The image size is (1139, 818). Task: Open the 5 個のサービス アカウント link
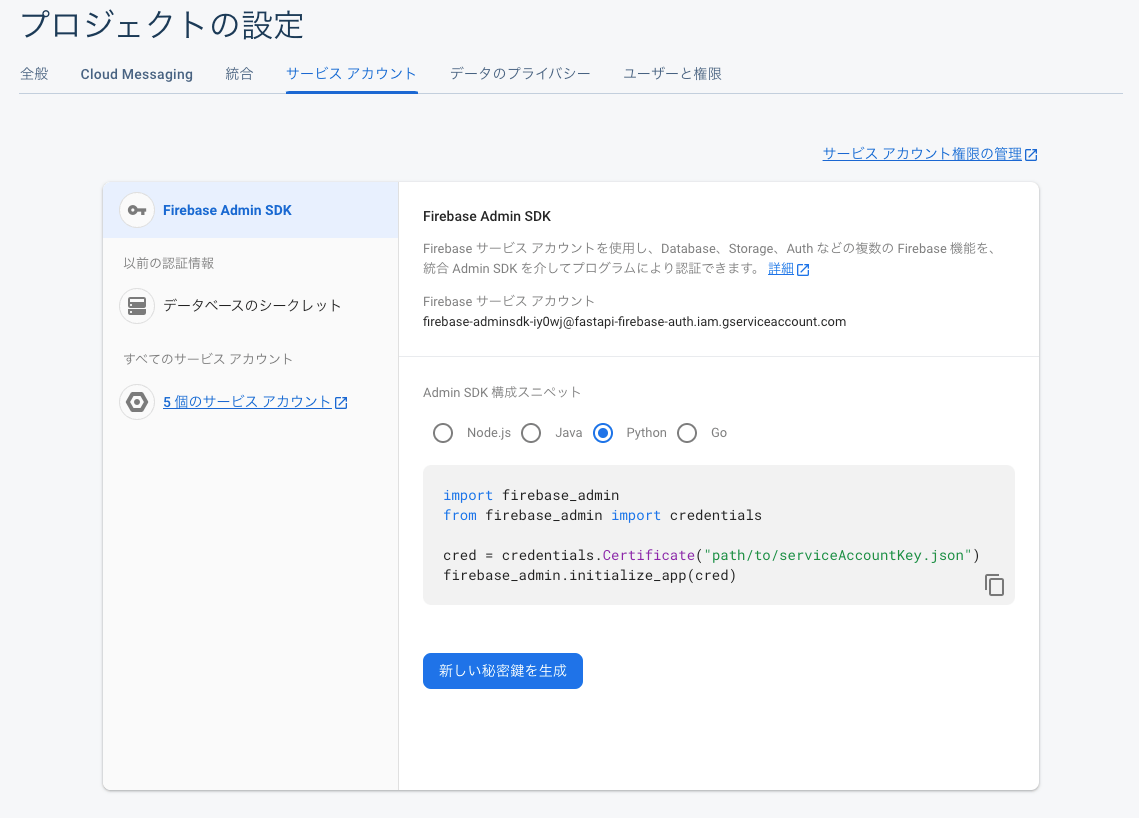pos(247,402)
